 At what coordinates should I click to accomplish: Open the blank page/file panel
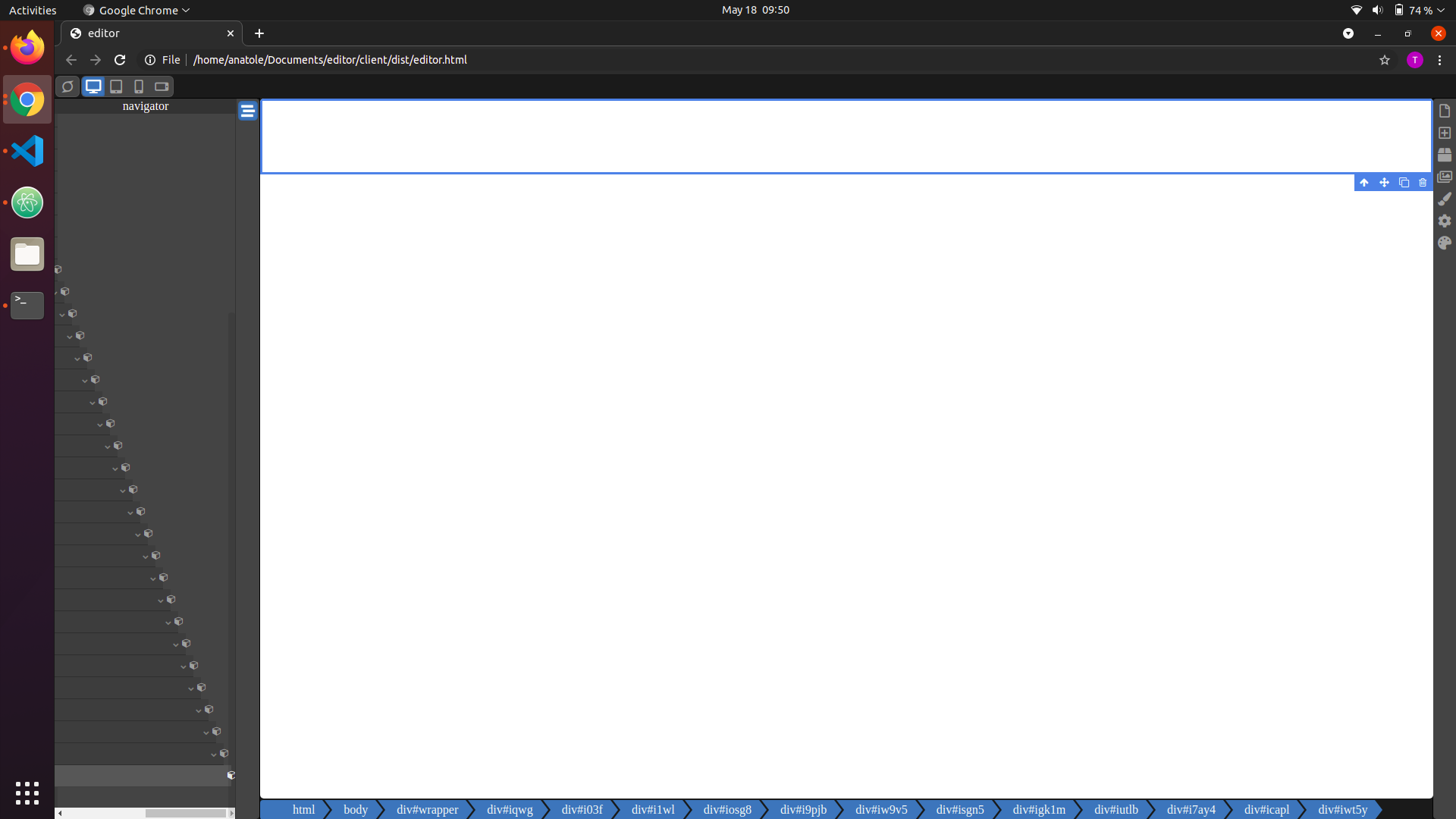pos(1445,111)
